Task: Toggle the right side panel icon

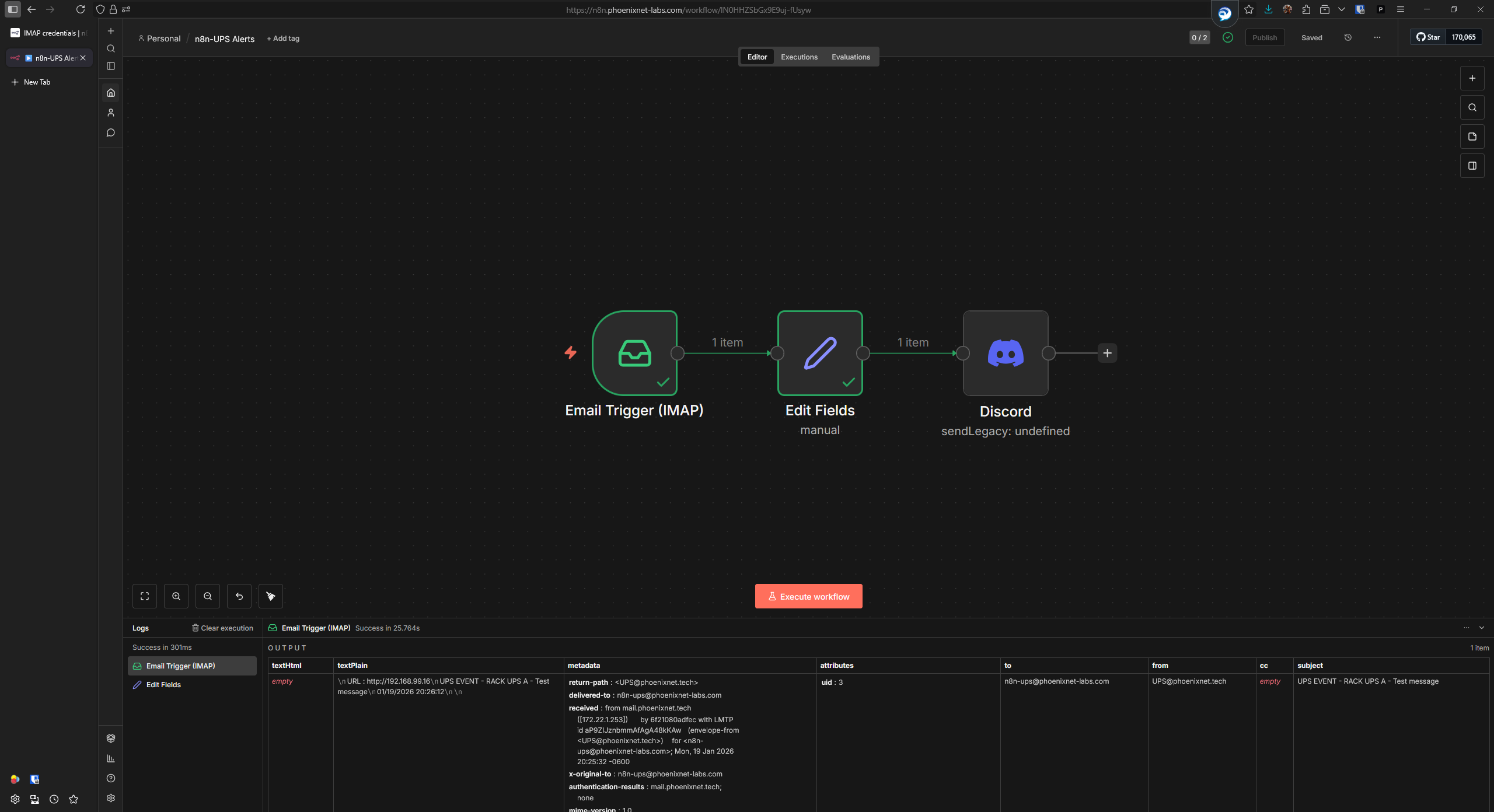Action: click(1472, 166)
